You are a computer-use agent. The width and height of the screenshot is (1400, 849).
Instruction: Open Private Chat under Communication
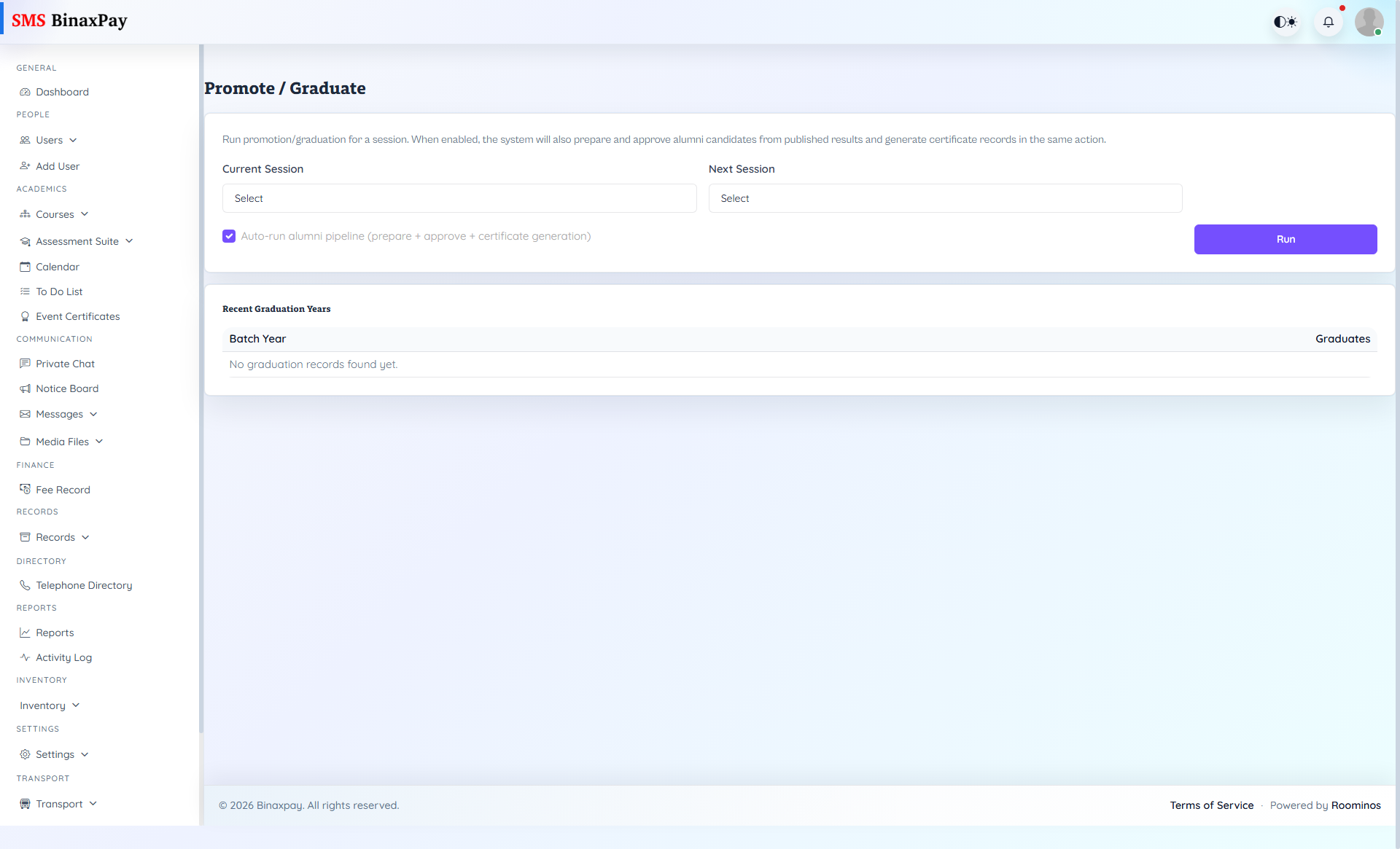65,363
